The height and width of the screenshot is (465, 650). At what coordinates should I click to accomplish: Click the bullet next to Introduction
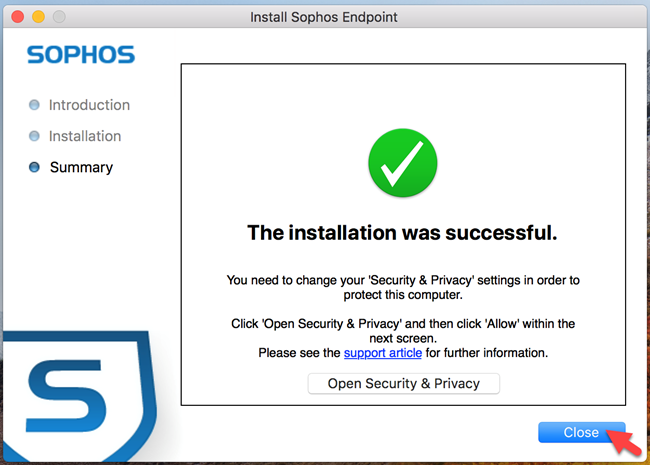[x=35, y=105]
